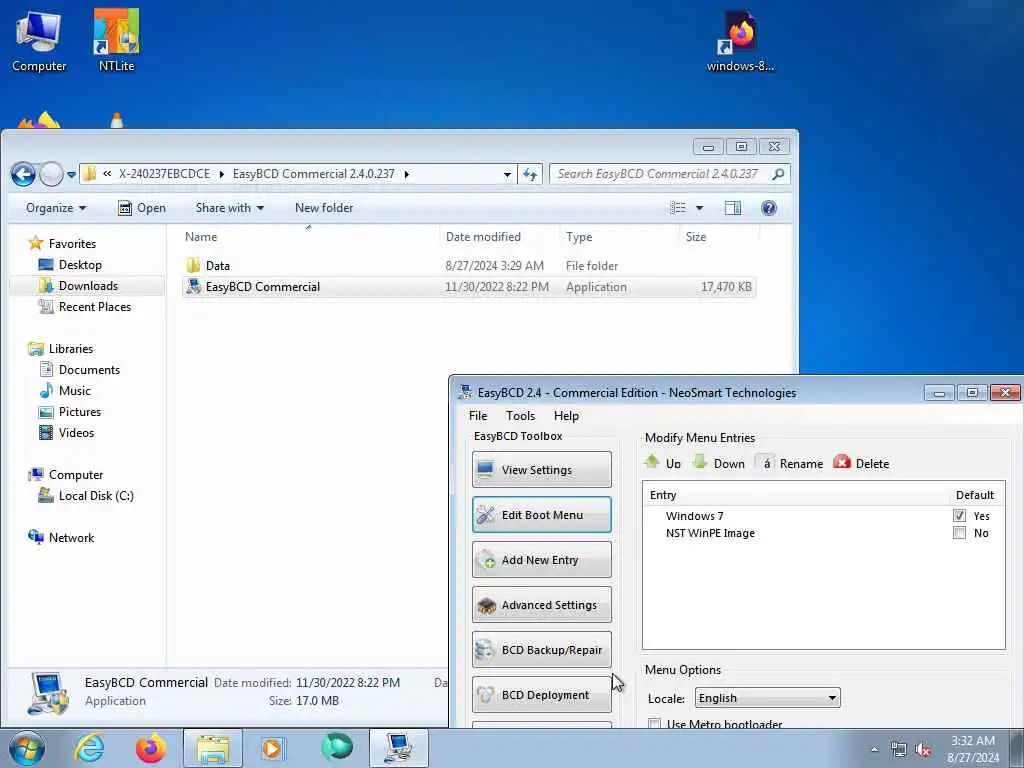
Task: Open the Help menu in EasyBCD
Action: pyautogui.click(x=566, y=415)
